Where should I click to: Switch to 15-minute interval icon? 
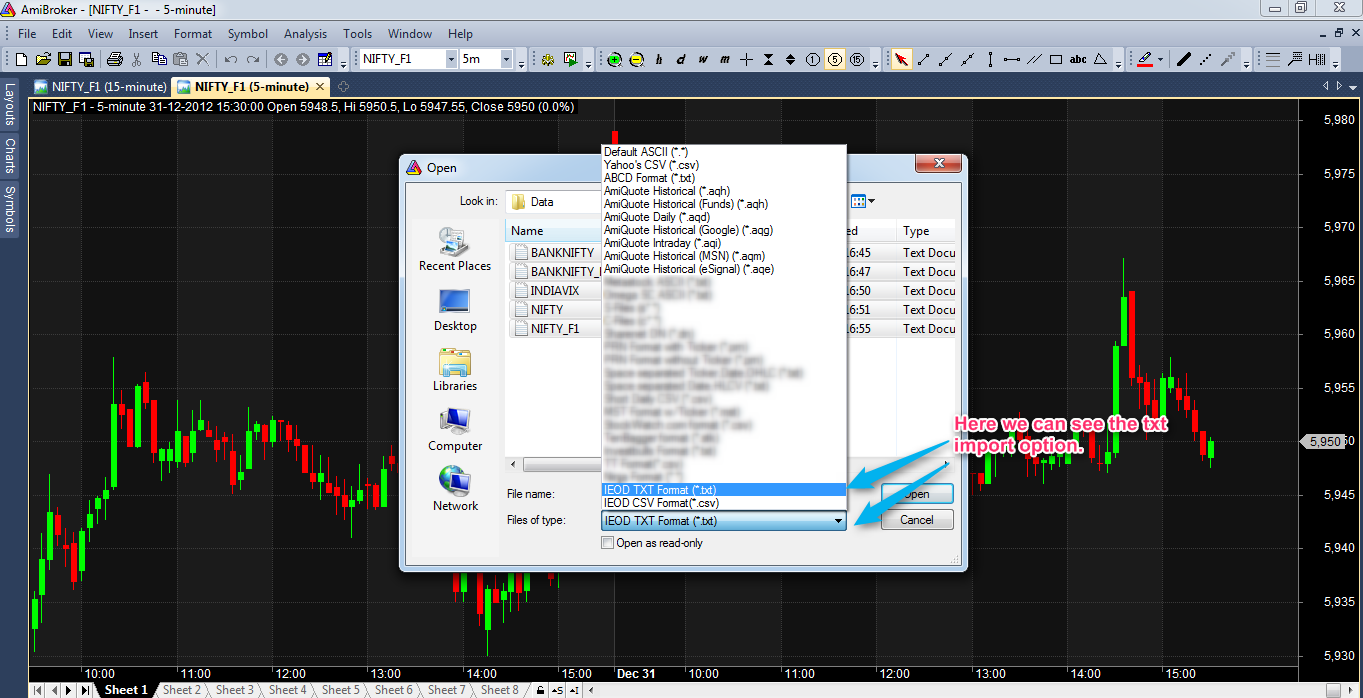click(x=857, y=59)
